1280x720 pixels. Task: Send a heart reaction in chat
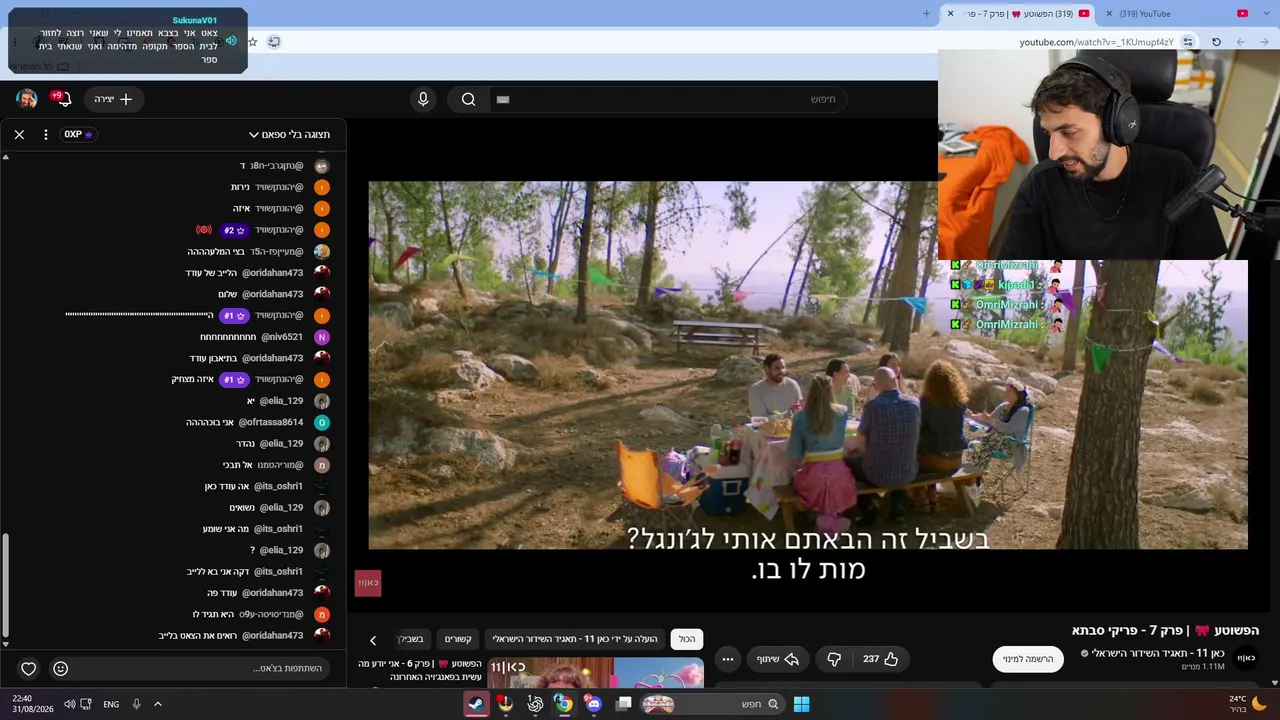[x=29, y=668]
